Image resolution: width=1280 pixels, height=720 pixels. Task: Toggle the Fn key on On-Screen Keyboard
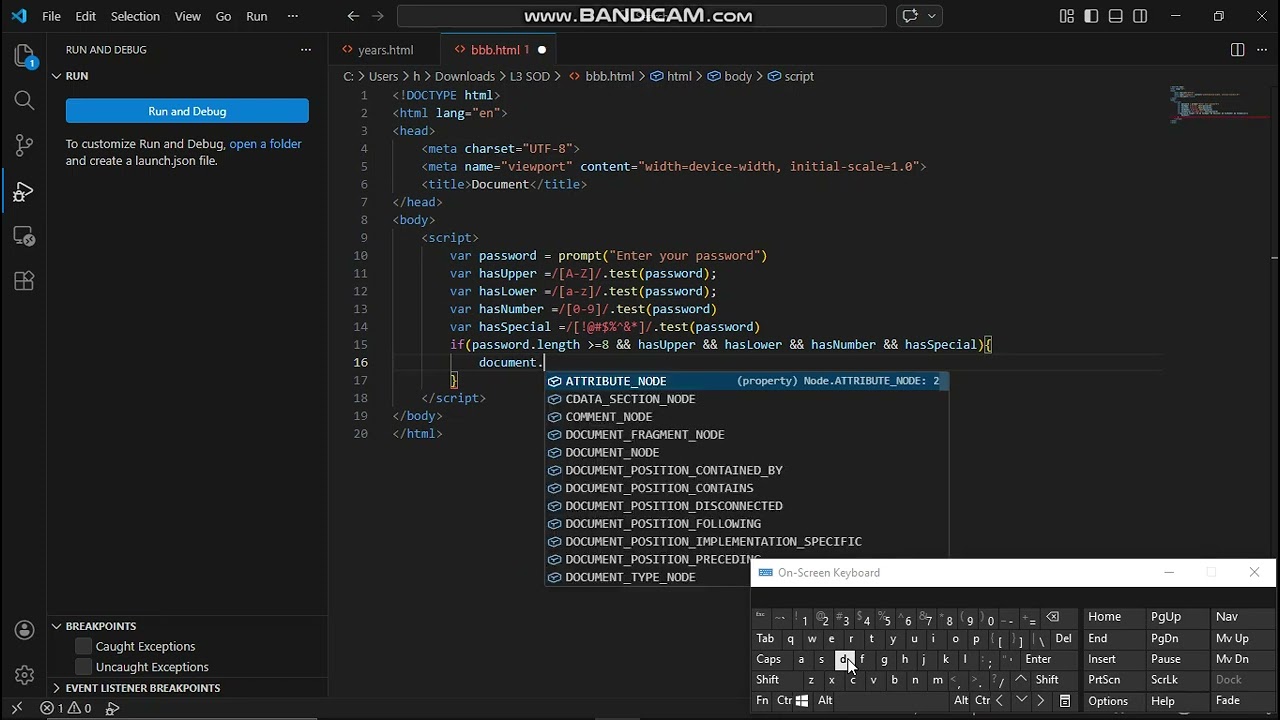point(763,701)
